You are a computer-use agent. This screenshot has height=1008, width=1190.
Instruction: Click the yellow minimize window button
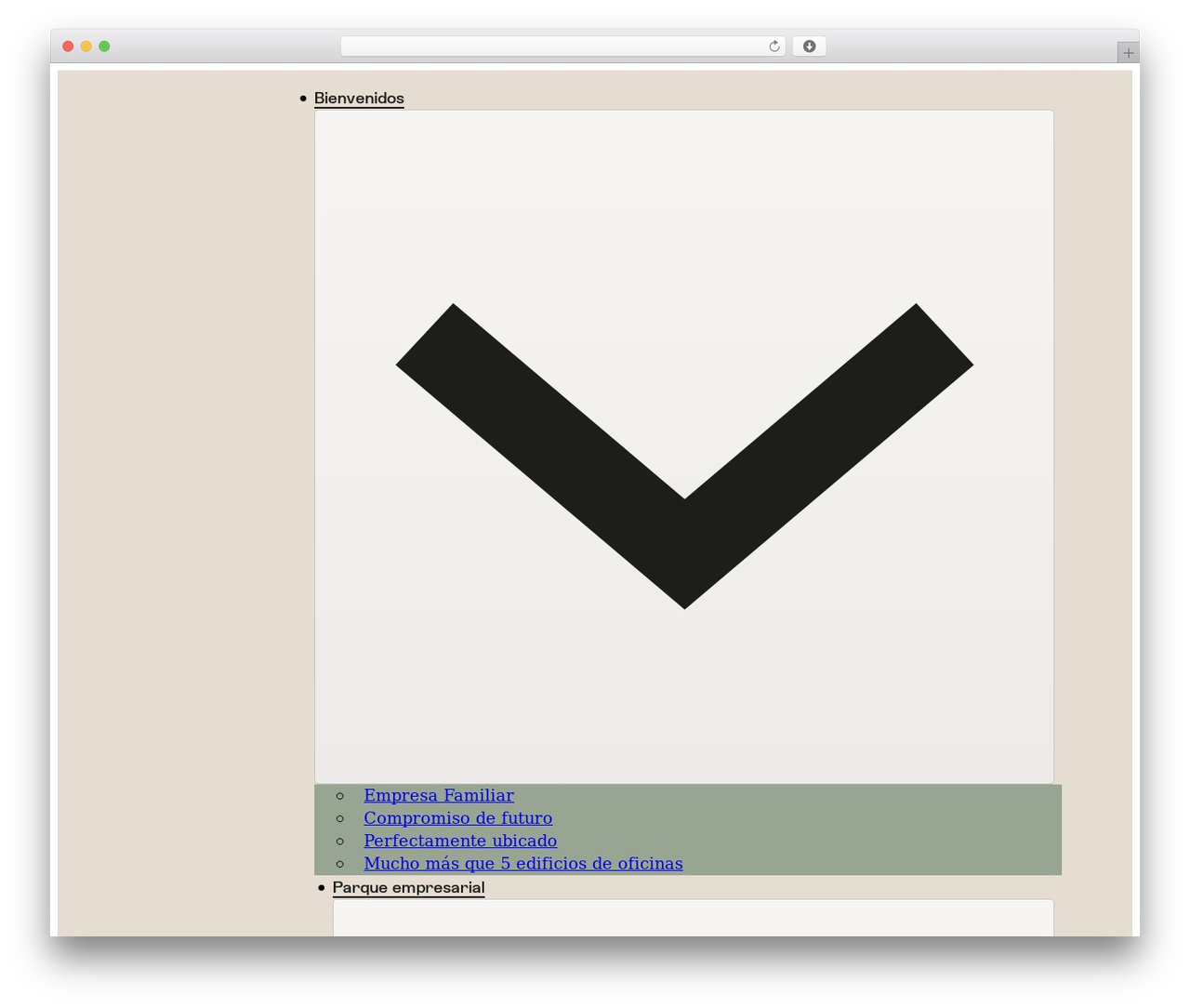86,46
